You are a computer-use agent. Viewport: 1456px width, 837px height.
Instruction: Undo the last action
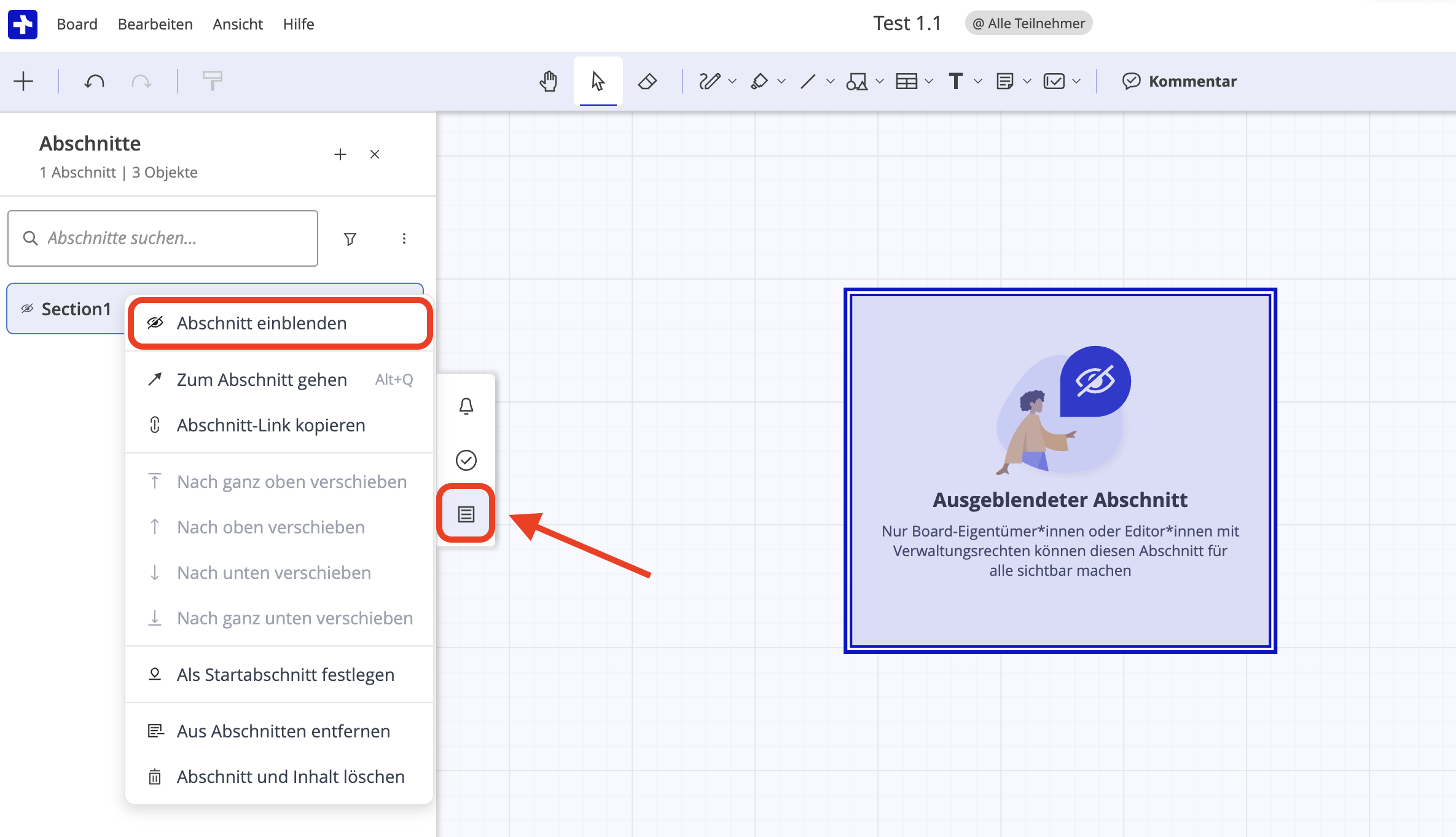point(94,81)
